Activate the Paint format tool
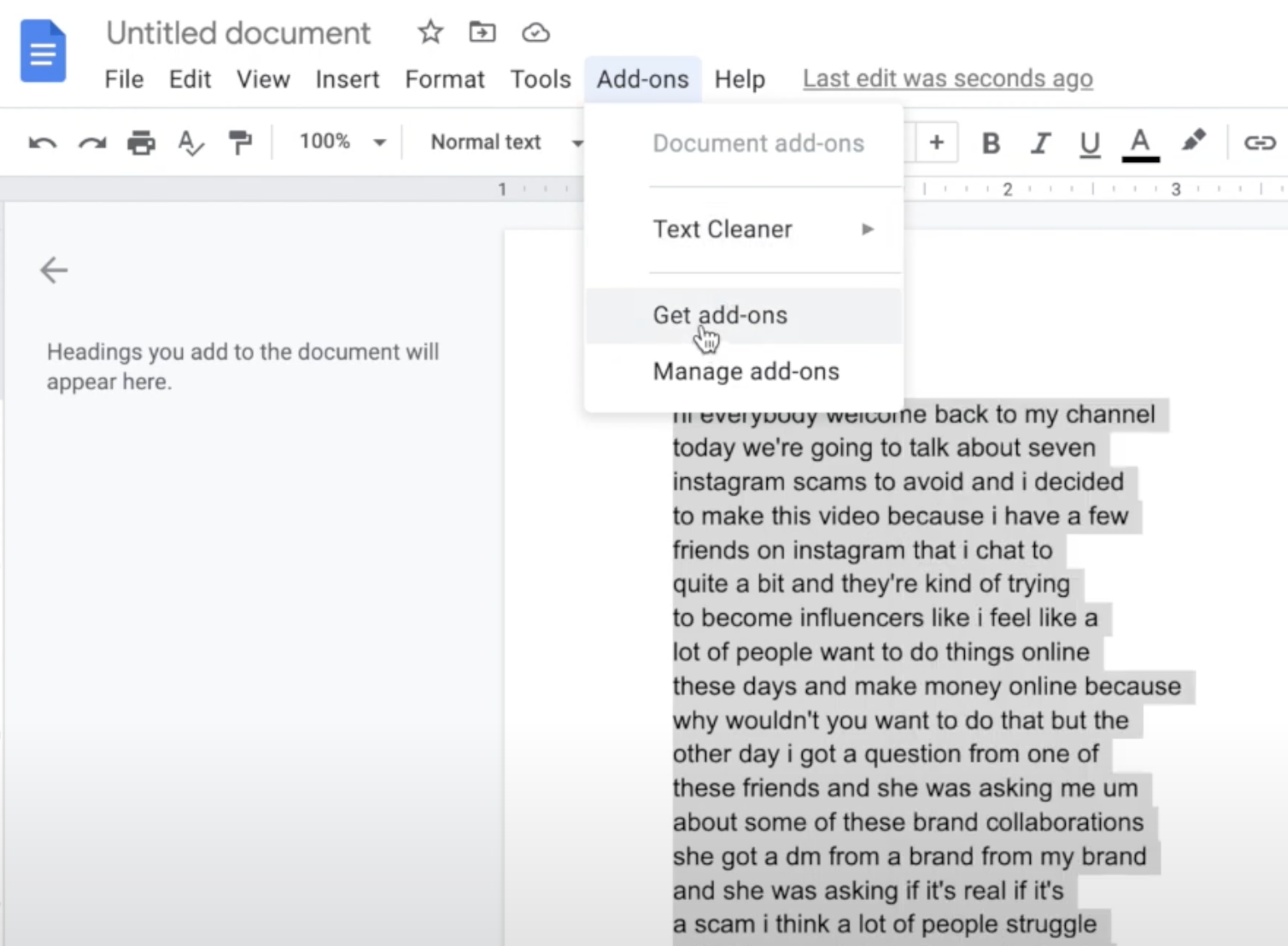The height and width of the screenshot is (946, 1288). 240,143
